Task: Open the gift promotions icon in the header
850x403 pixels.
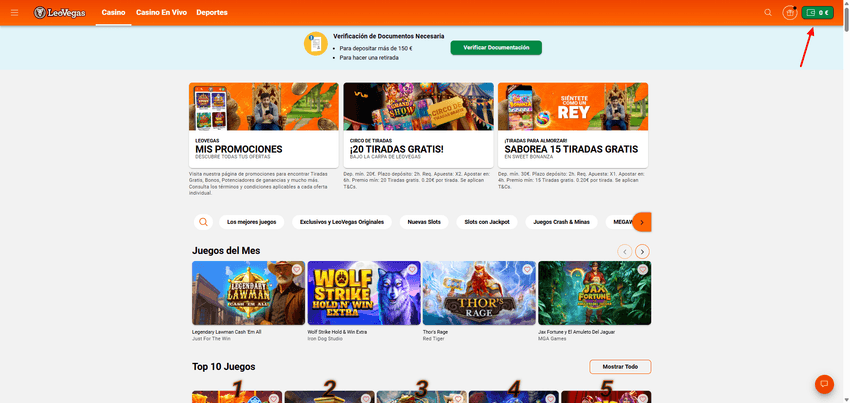Action: tap(789, 12)
